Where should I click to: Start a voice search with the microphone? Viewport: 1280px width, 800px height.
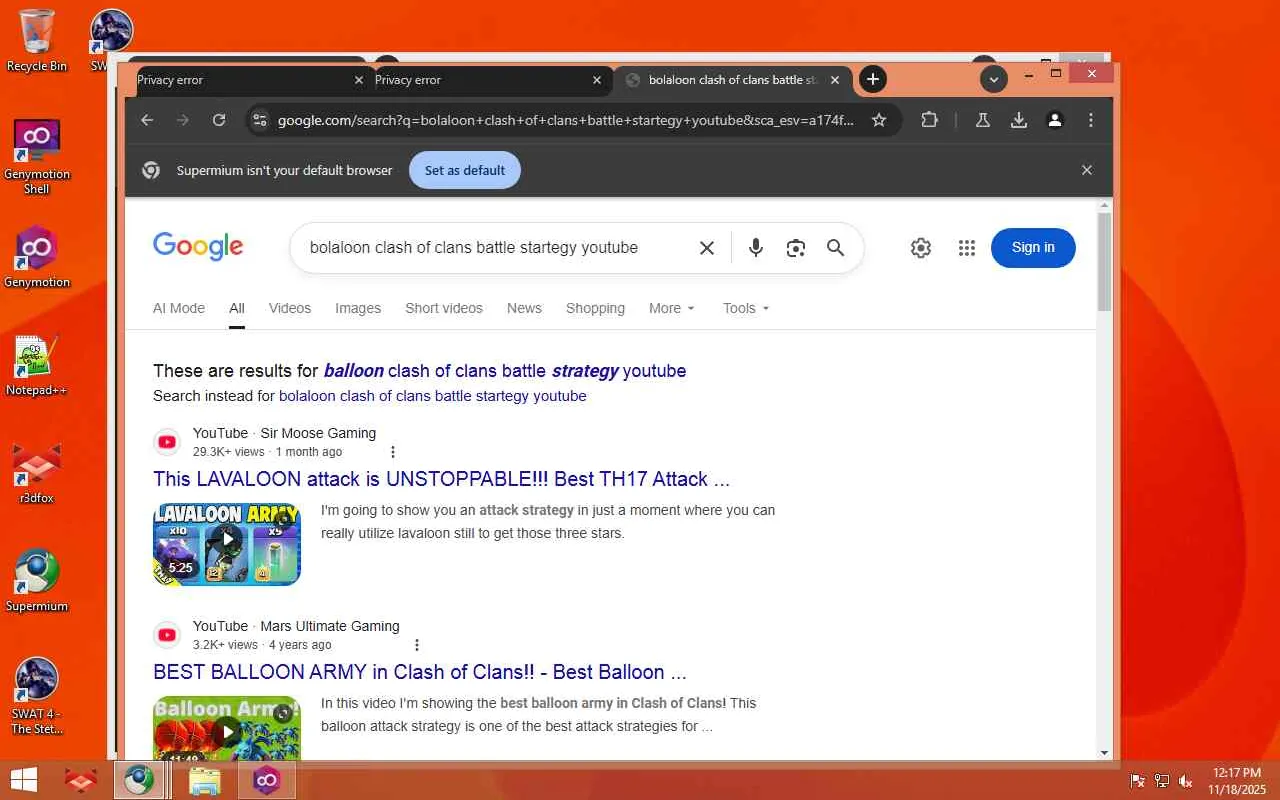pos(756,248)
